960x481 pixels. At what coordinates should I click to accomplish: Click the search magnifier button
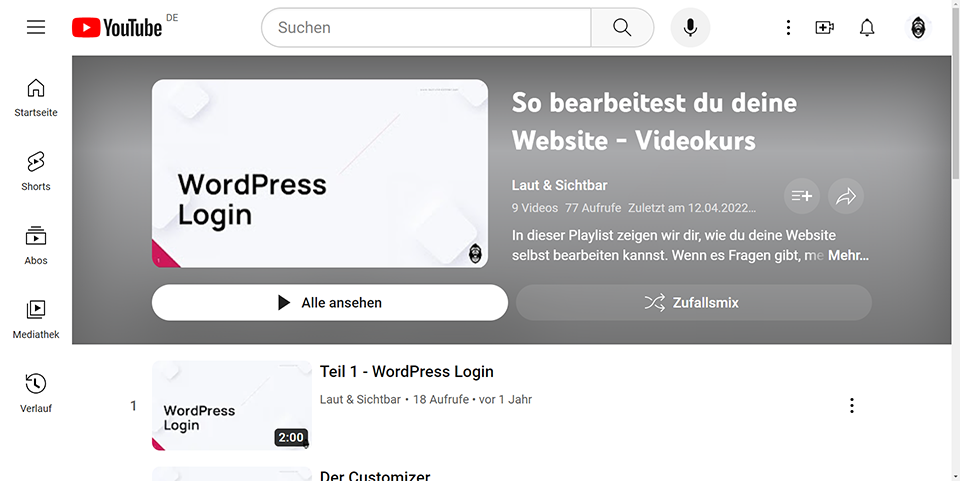coord(622,28)
